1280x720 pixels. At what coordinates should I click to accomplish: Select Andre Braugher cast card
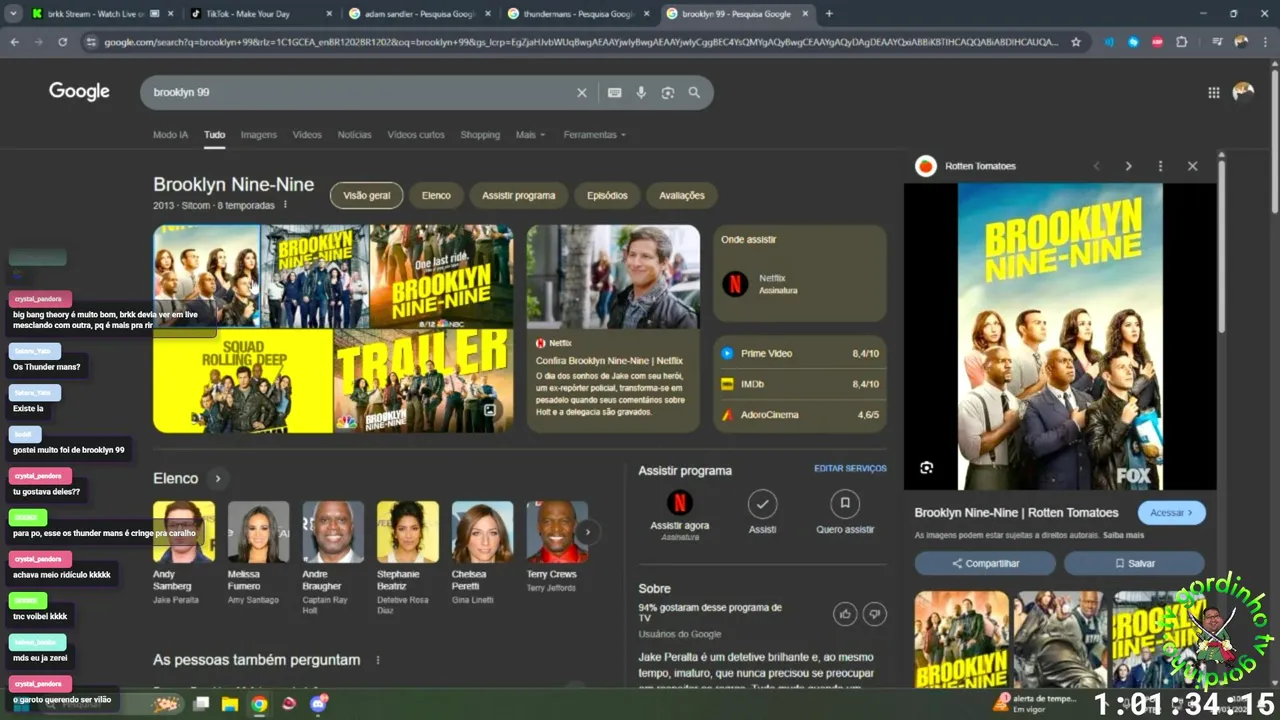(333, 557)
